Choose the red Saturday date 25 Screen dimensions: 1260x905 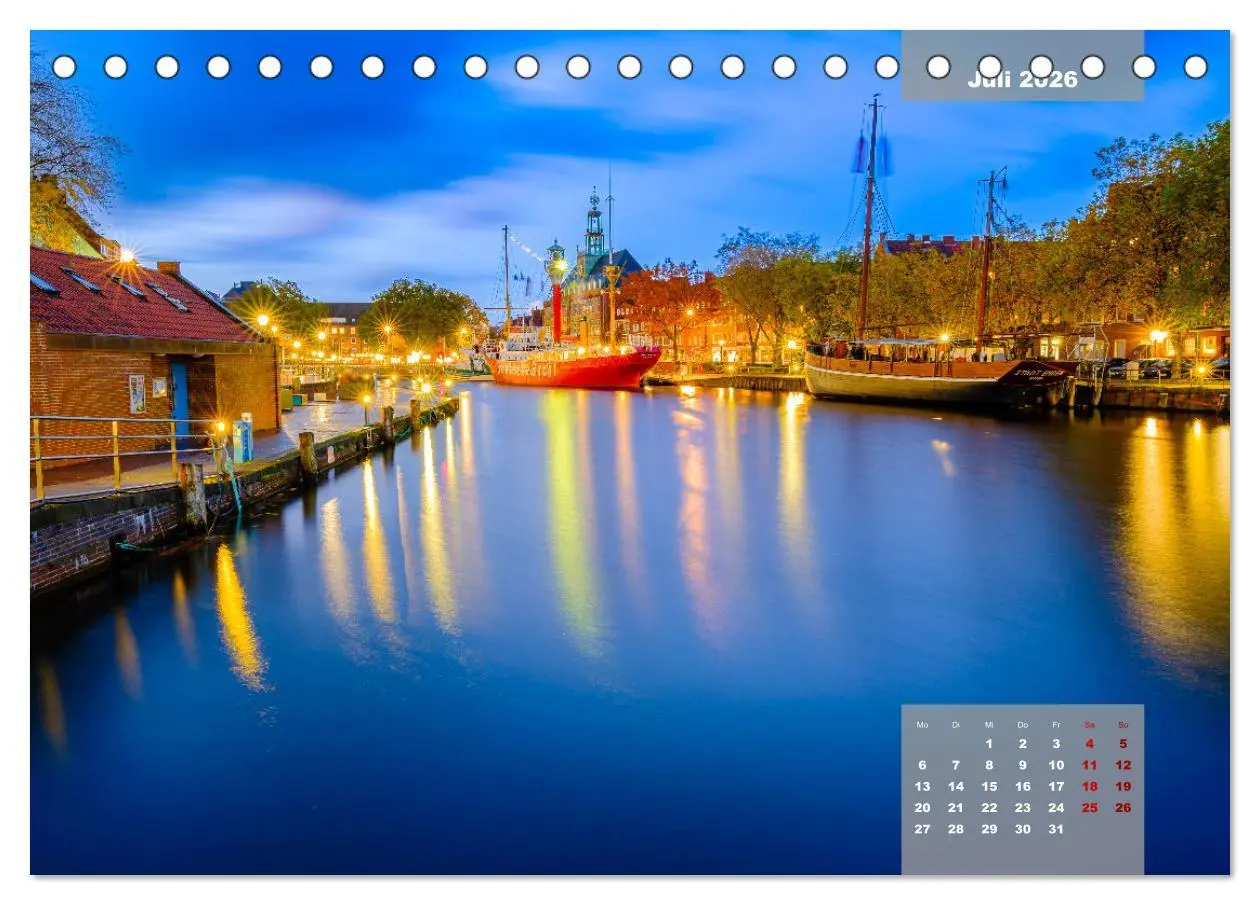1090,808
